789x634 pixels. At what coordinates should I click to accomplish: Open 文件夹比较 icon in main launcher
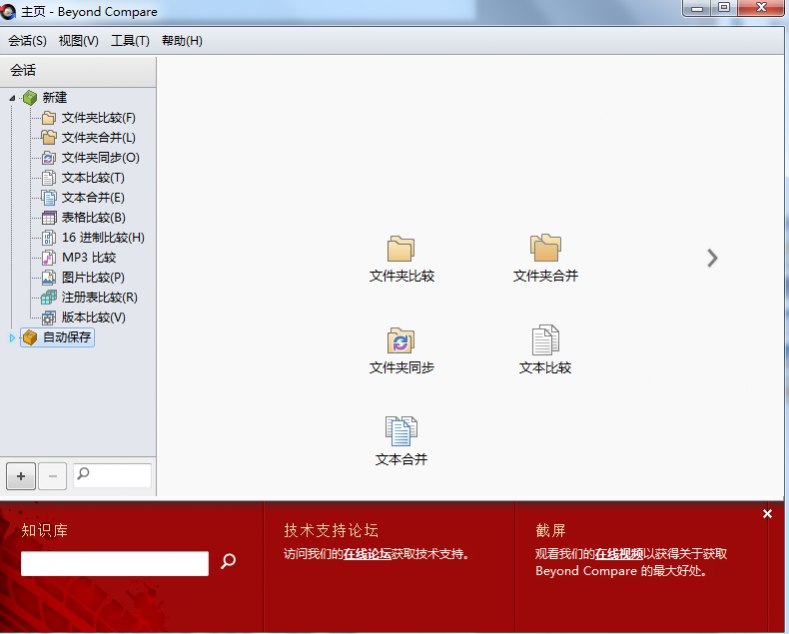coord(401,249)
